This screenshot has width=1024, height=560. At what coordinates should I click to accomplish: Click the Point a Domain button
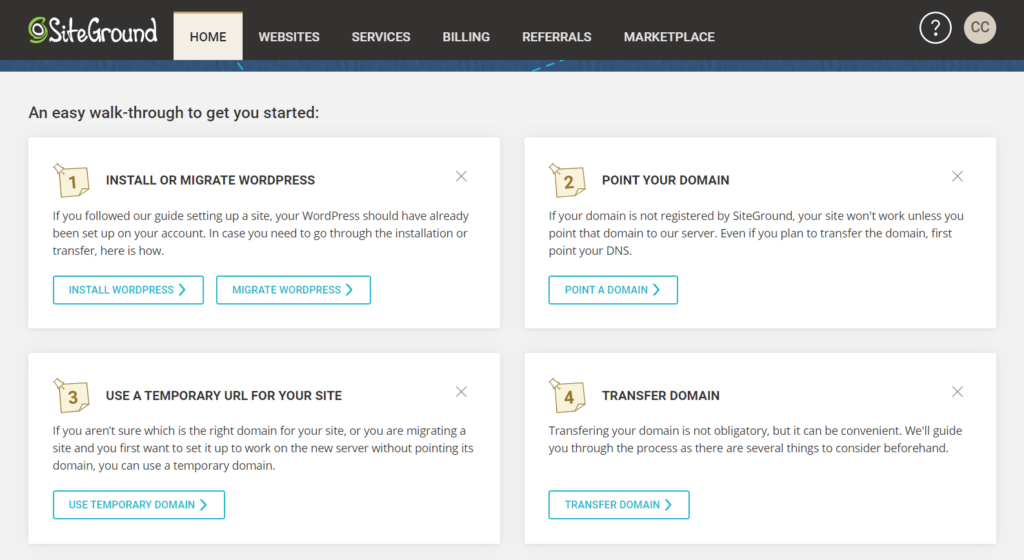coord(613,290)
